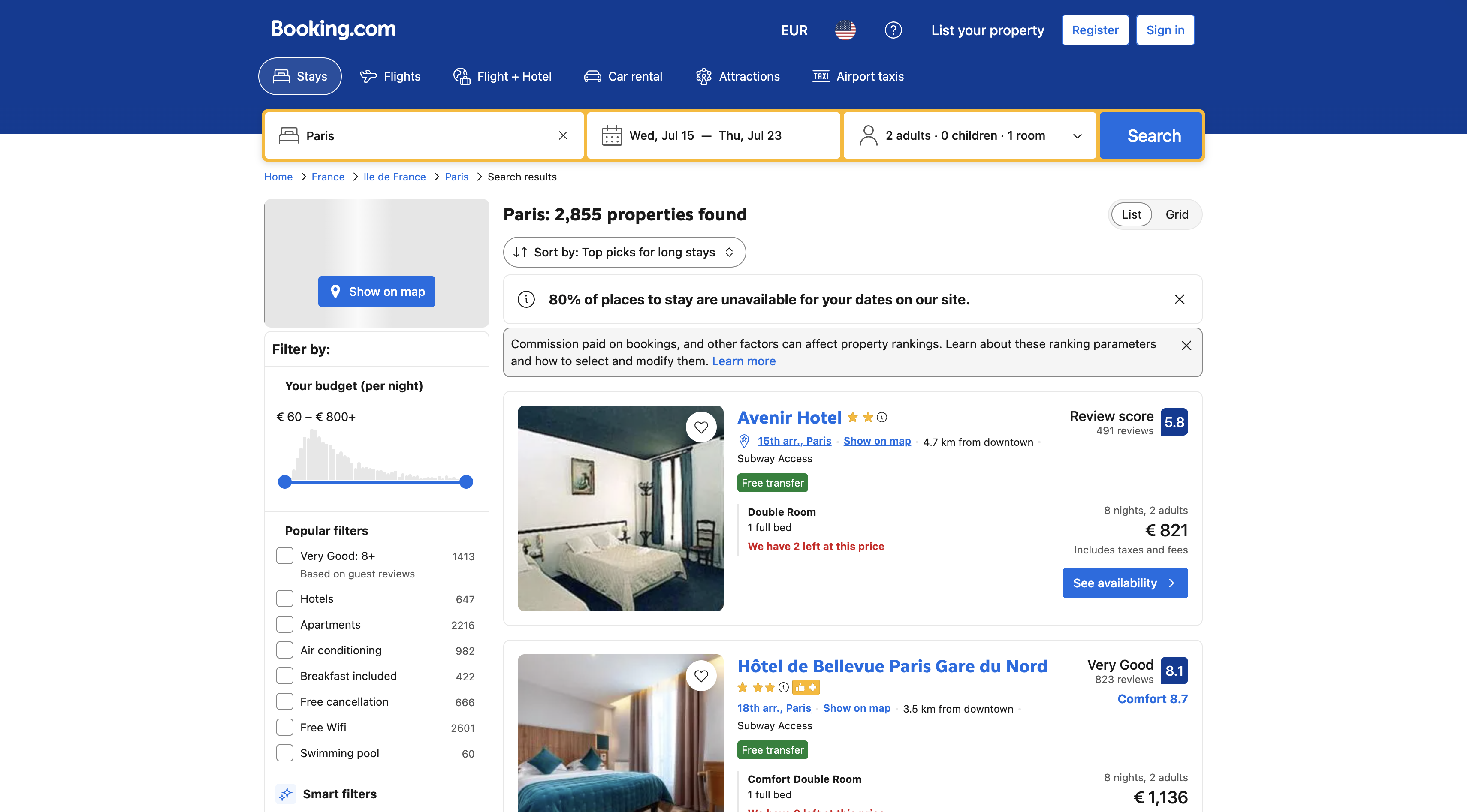Change language via the US flag icon
The image size is (1467, 812).
(845, 30)
